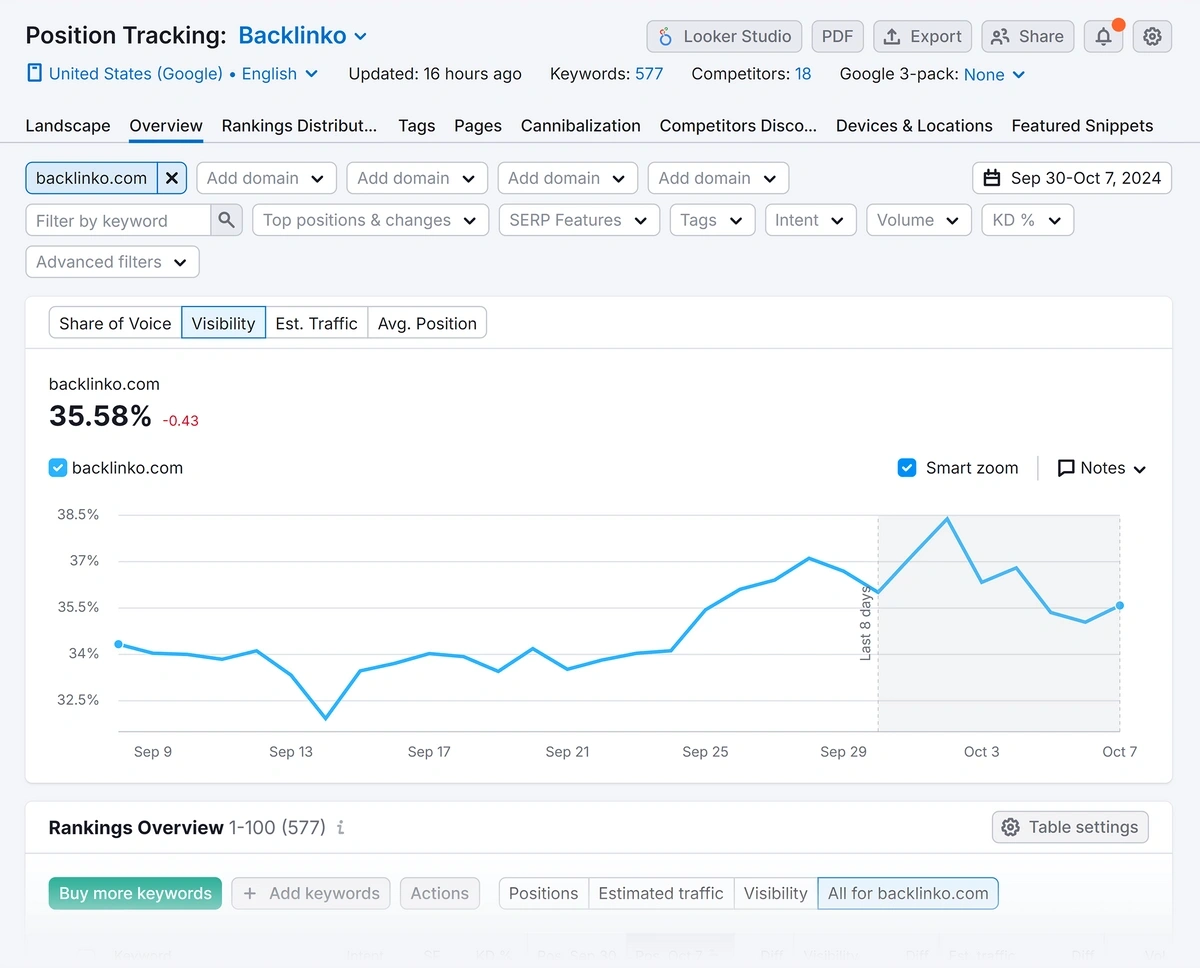Open the first Add domain dropdown
Screen dimensions: 1200x968
(x=266, y=178)
